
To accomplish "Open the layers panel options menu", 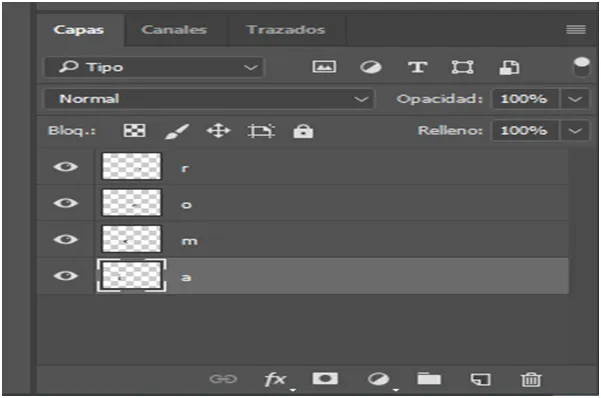I will [x=576, y=30].
